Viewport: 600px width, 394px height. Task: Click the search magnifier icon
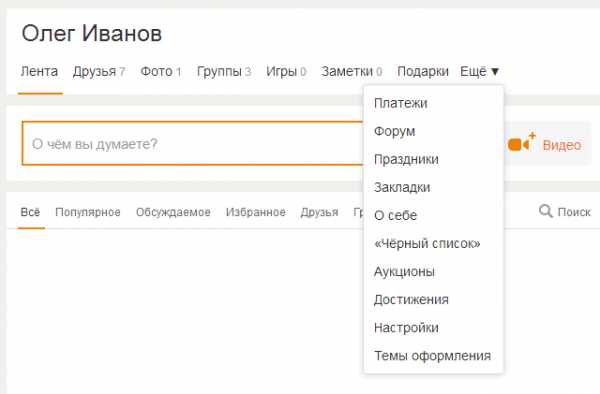[545, 211]
